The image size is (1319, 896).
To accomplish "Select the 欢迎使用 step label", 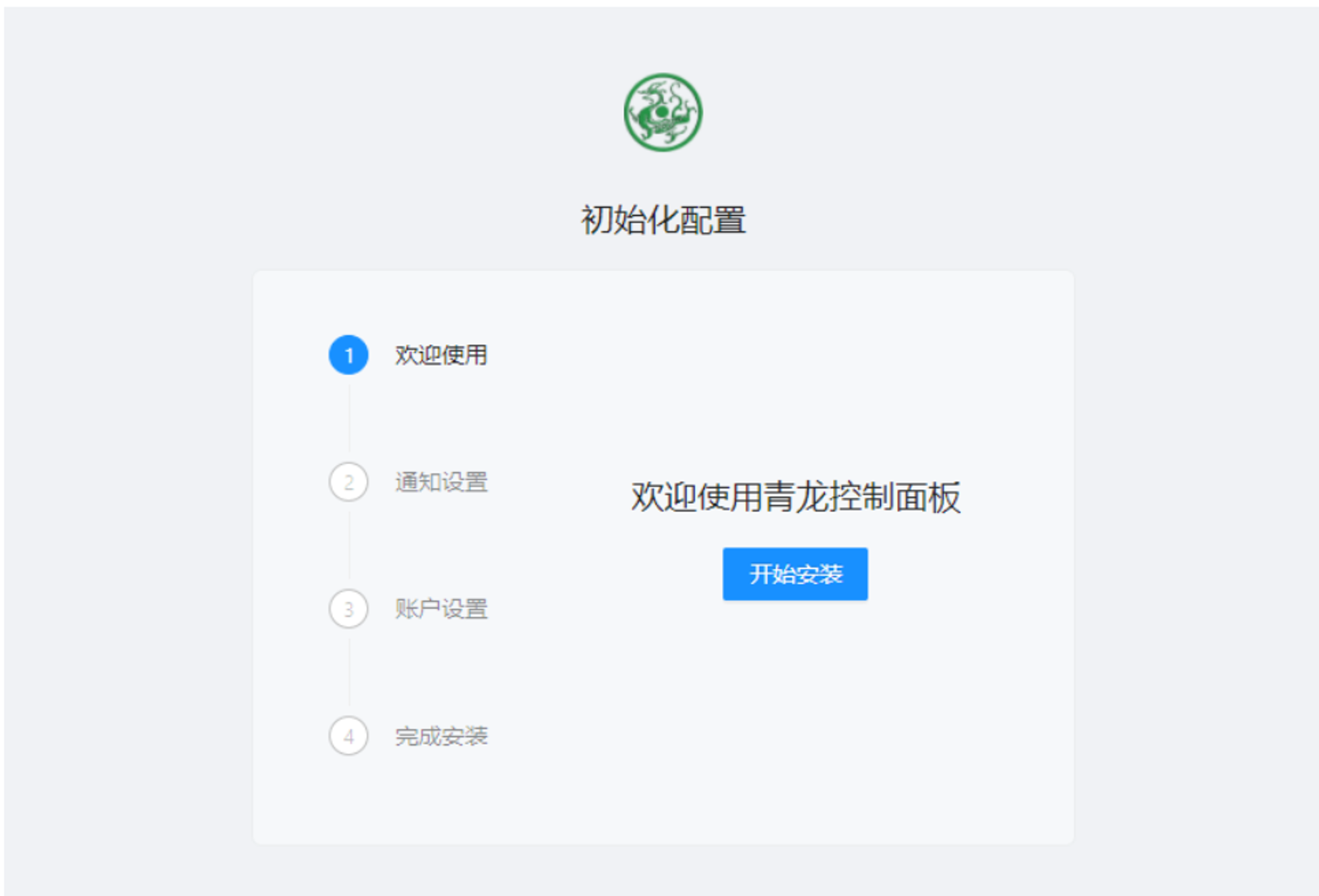I will coord(441,355).
